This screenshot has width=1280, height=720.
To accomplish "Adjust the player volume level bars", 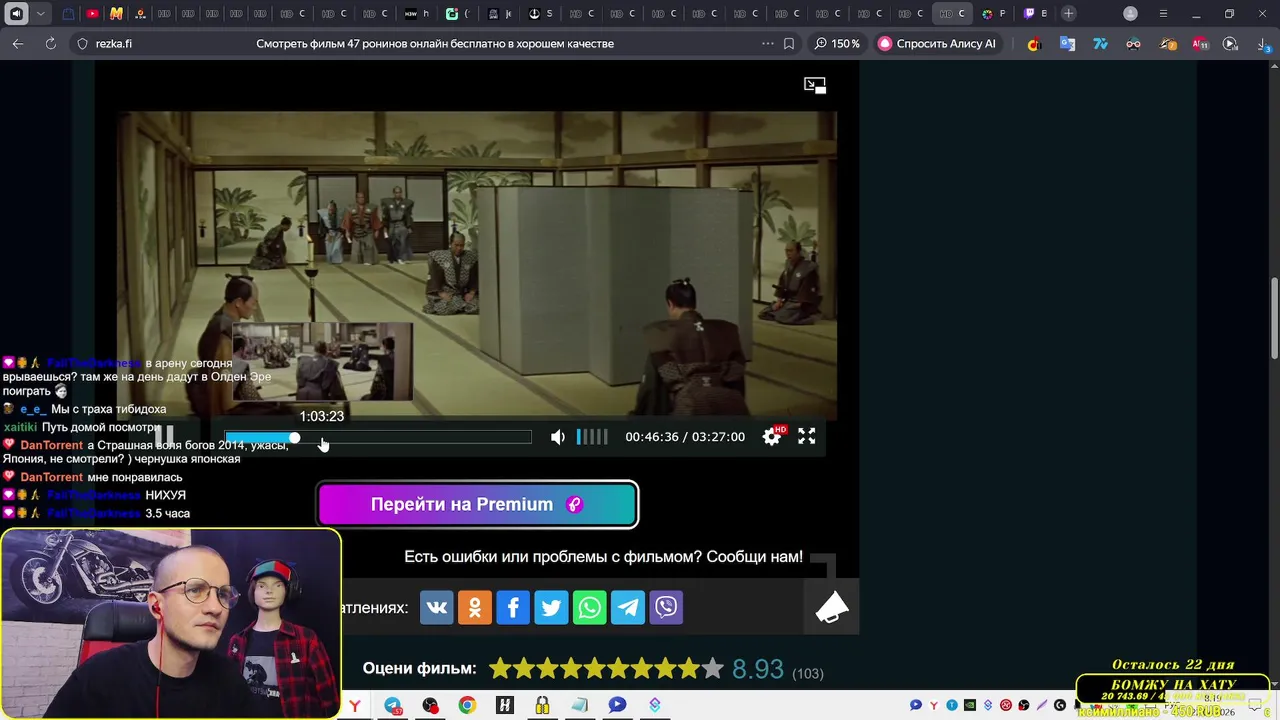I will tap(592, 437).
